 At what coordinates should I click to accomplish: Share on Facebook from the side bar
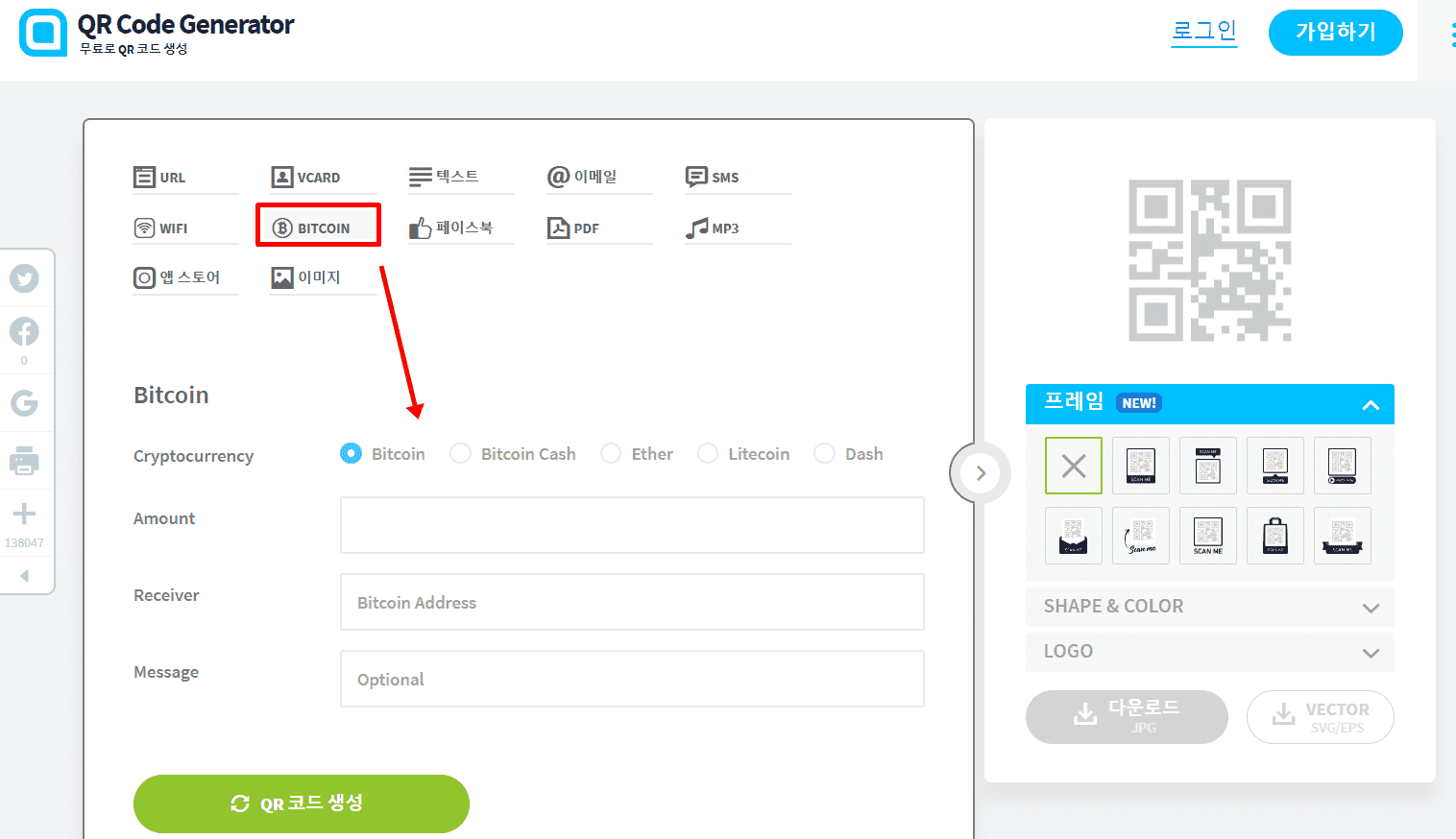point(24,331)
